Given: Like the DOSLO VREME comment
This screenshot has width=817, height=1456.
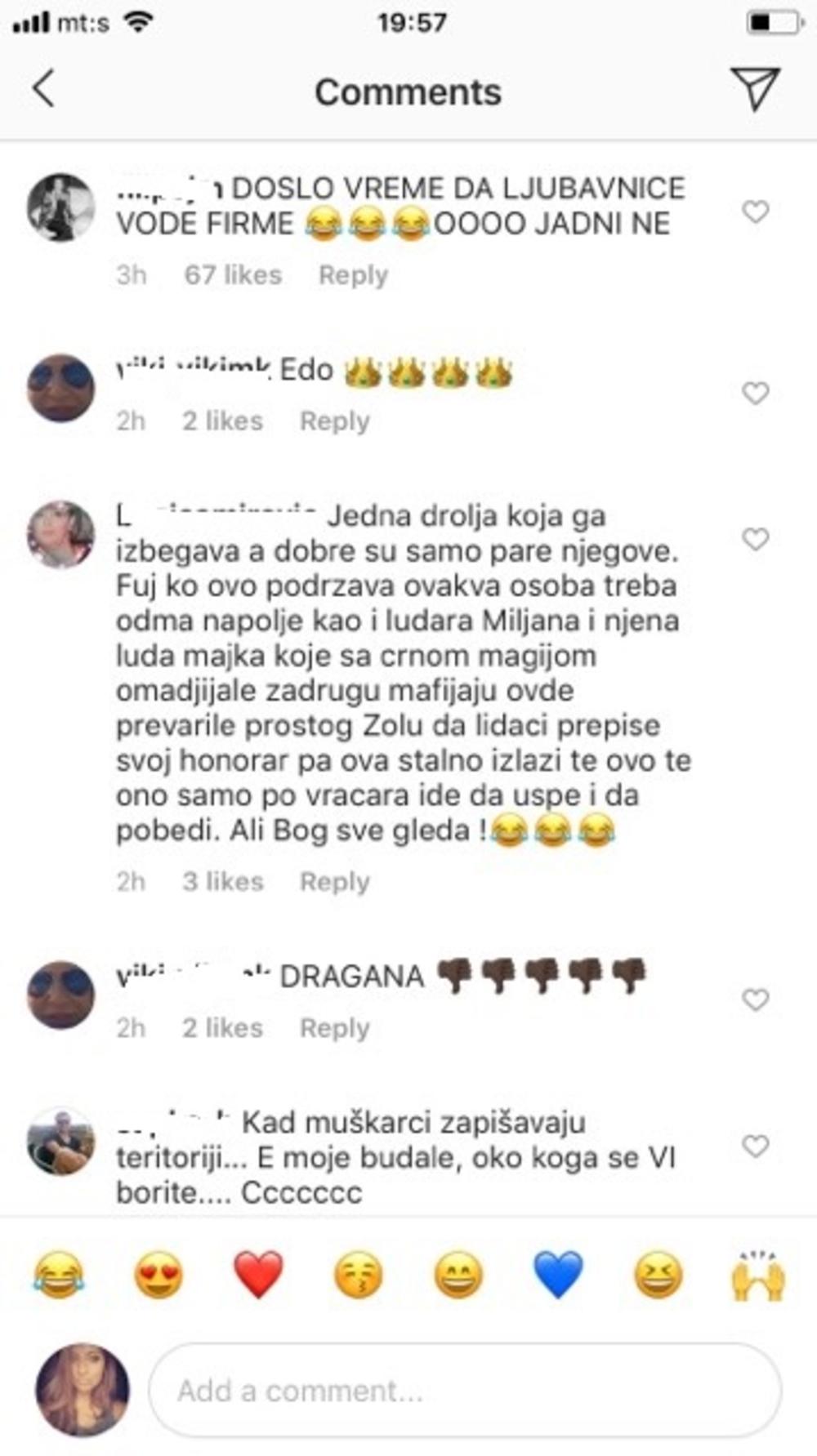Looking at the screenshot, I should (x=756, y=212).
